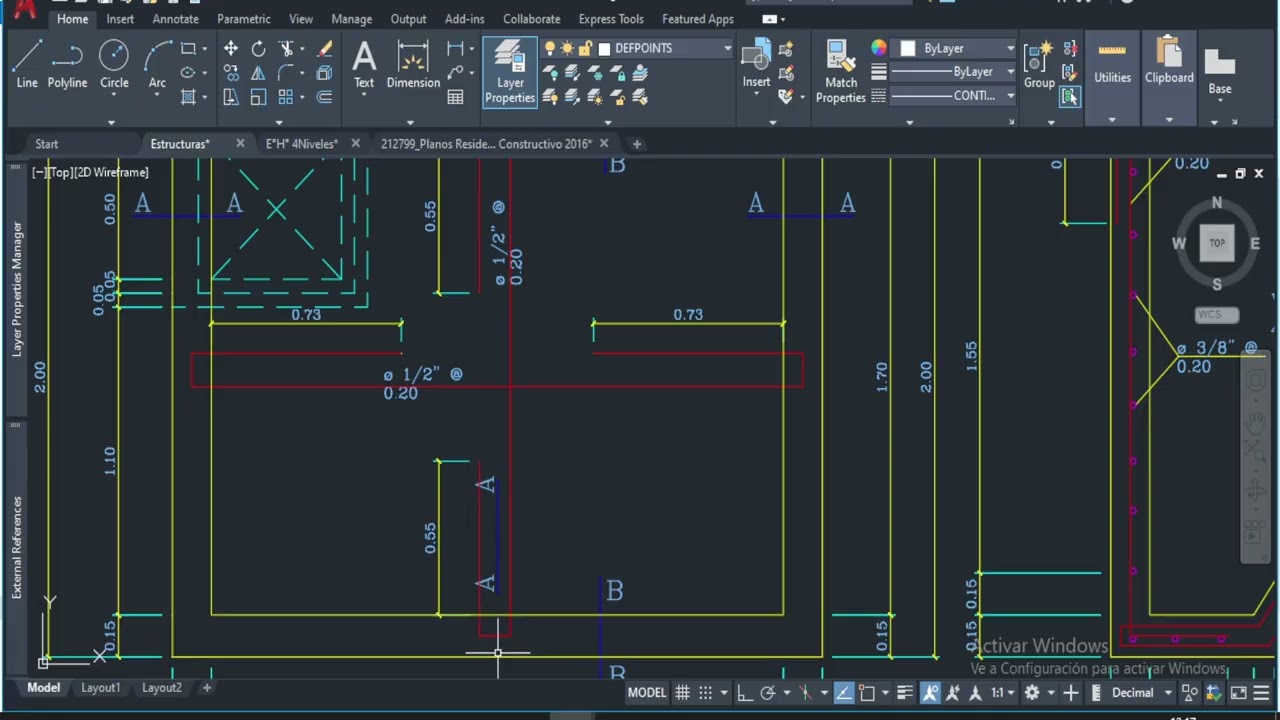Toggle snap mode in status bar

click(706, 693)
